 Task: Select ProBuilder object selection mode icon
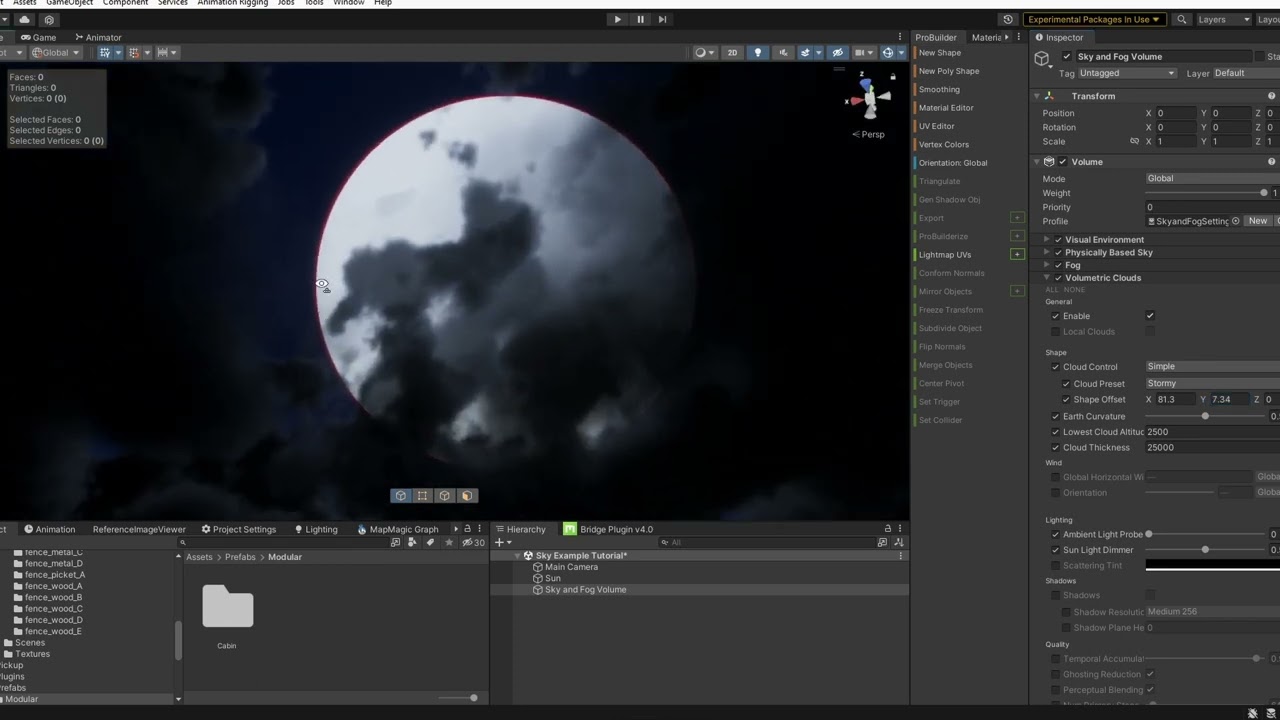[401, 496]
